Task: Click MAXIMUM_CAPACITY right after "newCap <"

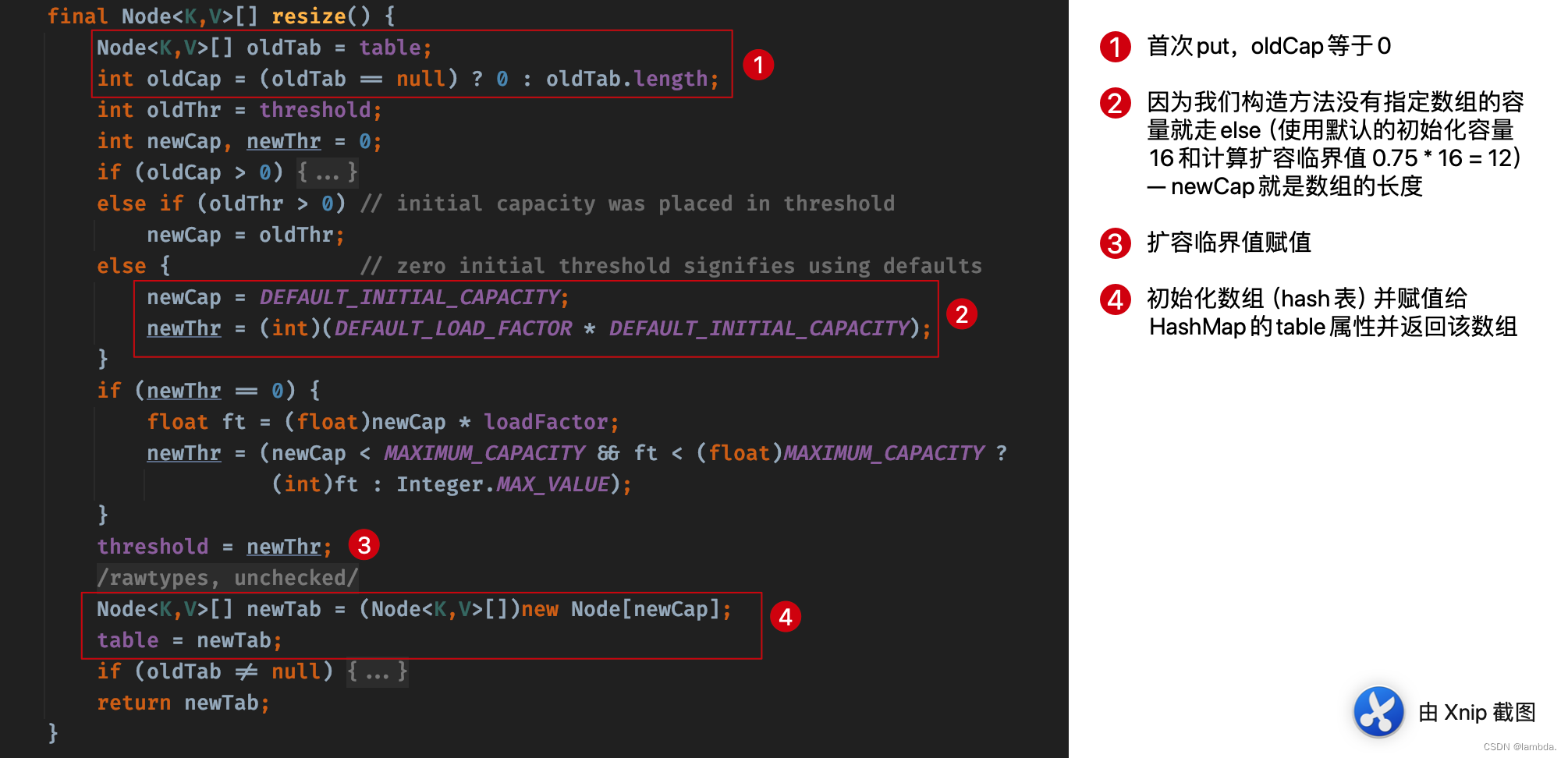Action: (x=484, y=453)
